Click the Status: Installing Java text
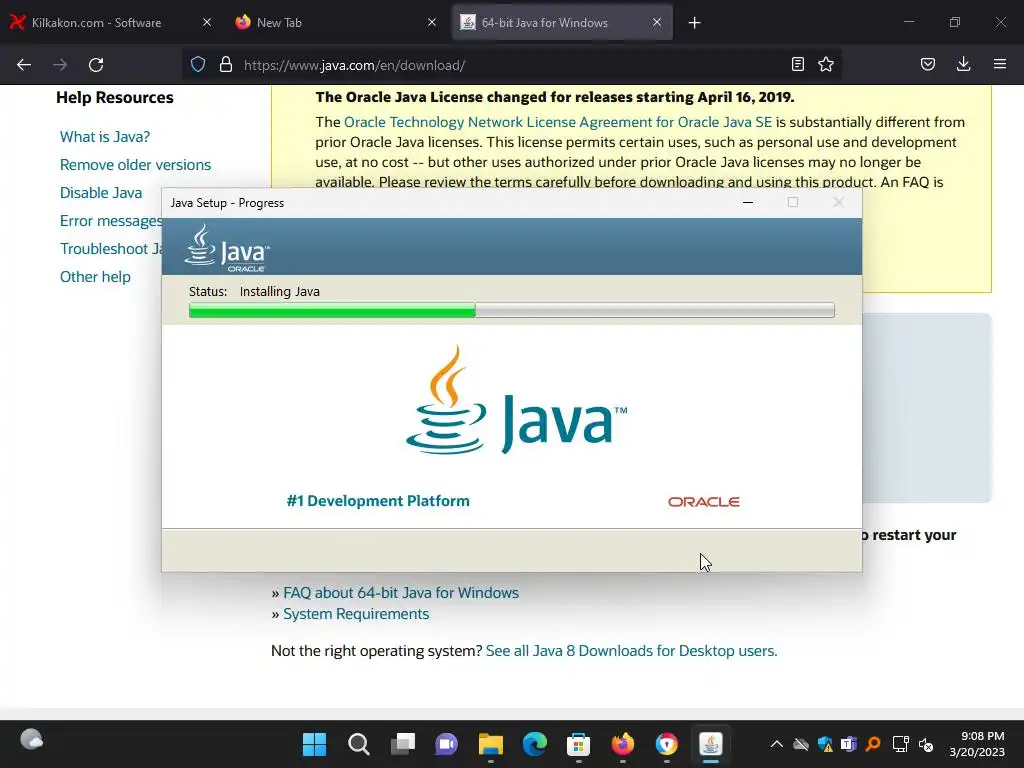The image size is (1024, 768). 254,291
